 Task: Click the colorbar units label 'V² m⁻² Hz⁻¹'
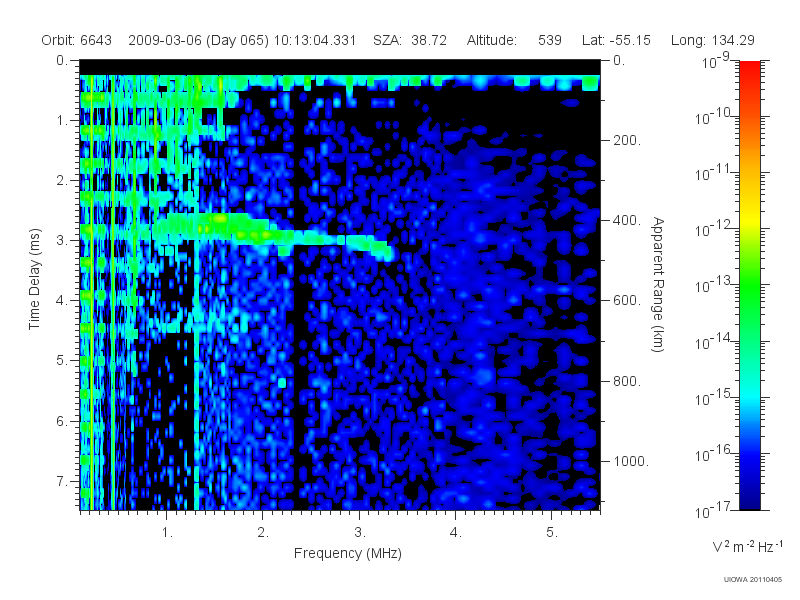point(747,546)
